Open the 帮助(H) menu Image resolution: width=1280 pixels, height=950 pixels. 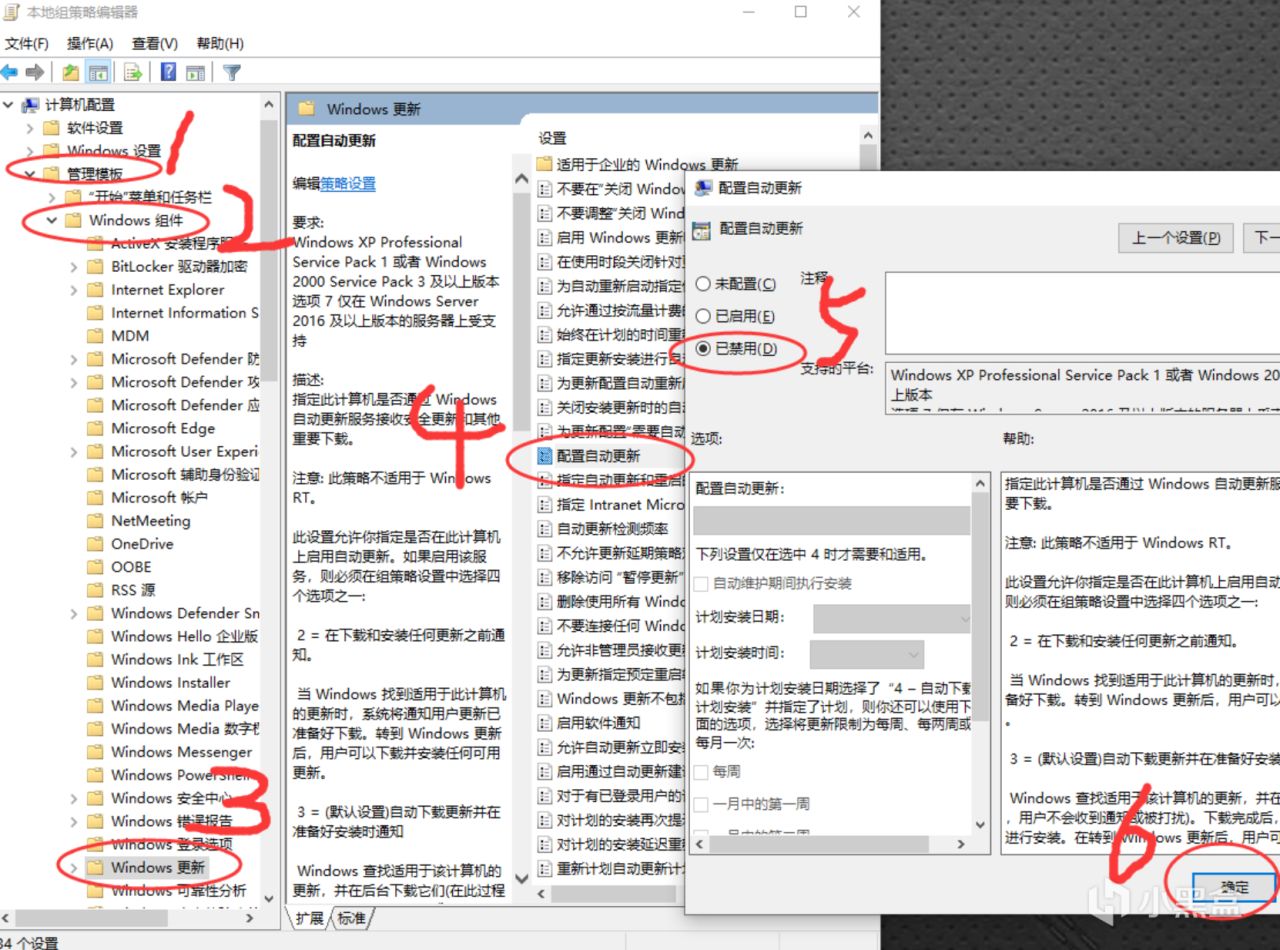(x=220, y=43)
